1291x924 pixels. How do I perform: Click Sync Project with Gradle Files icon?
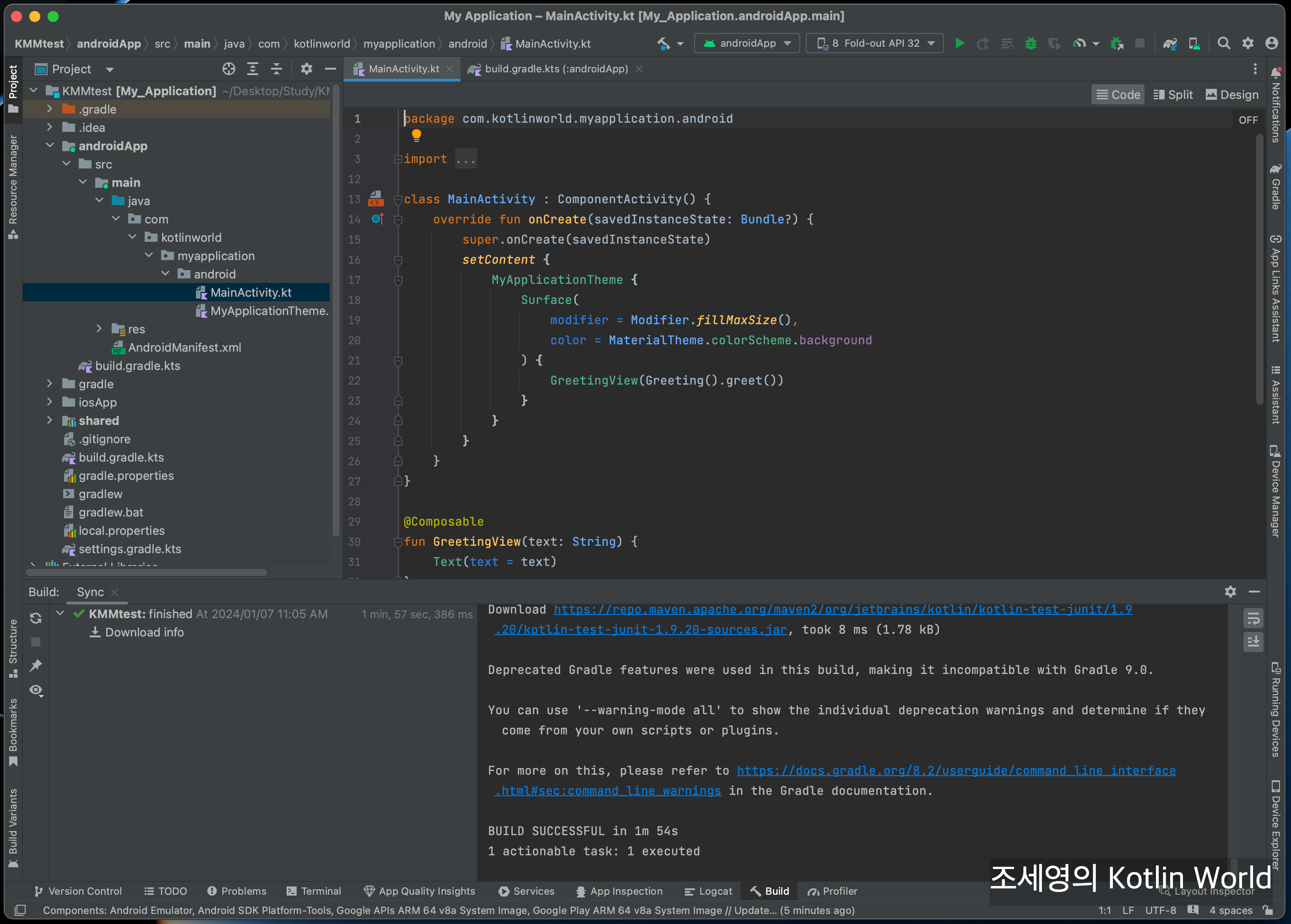(x=1170, y=43)
